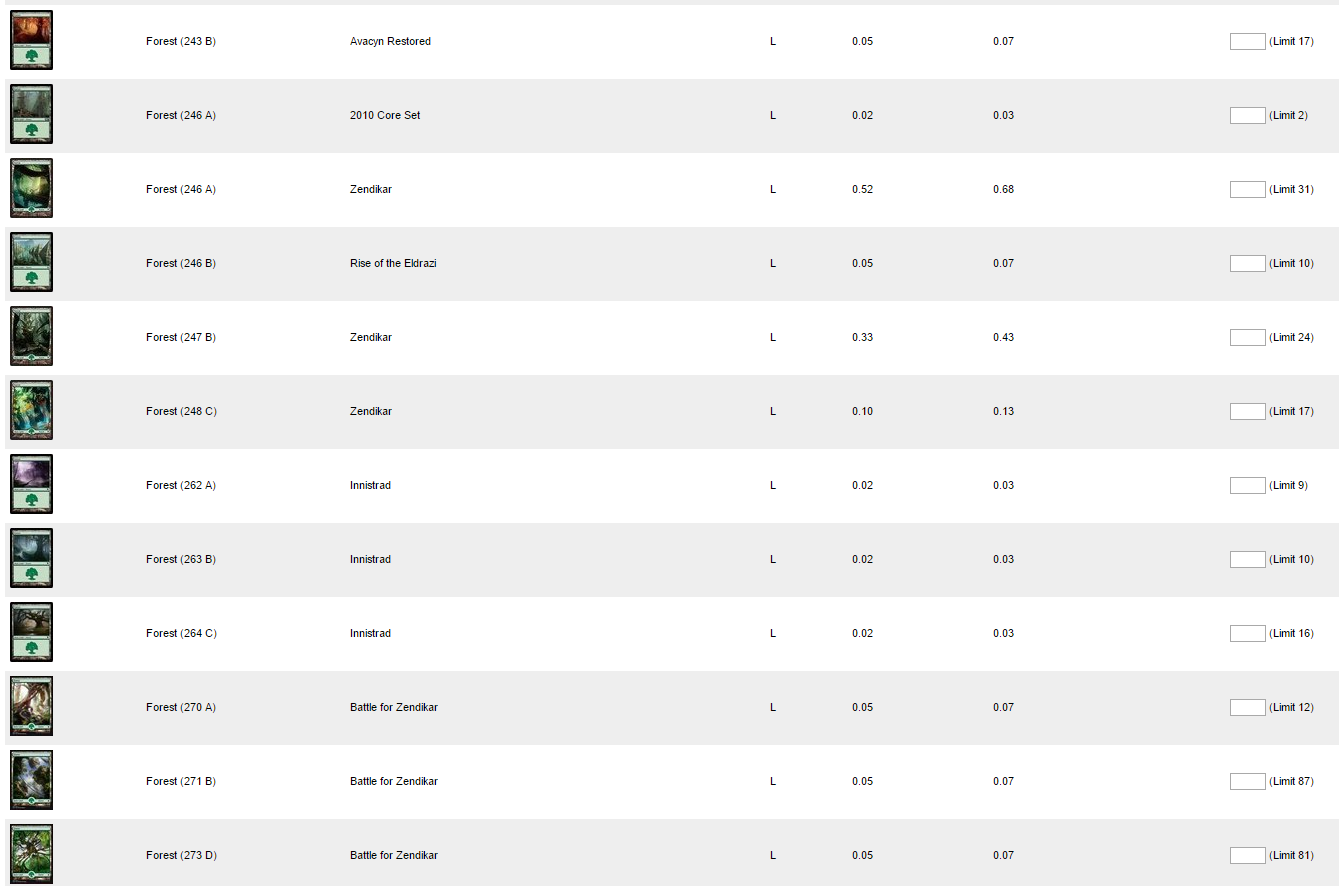Click the quantity box for Forest (247 B)
The height and width of the screenshot is (886, 1339).
click(1247, 337)
